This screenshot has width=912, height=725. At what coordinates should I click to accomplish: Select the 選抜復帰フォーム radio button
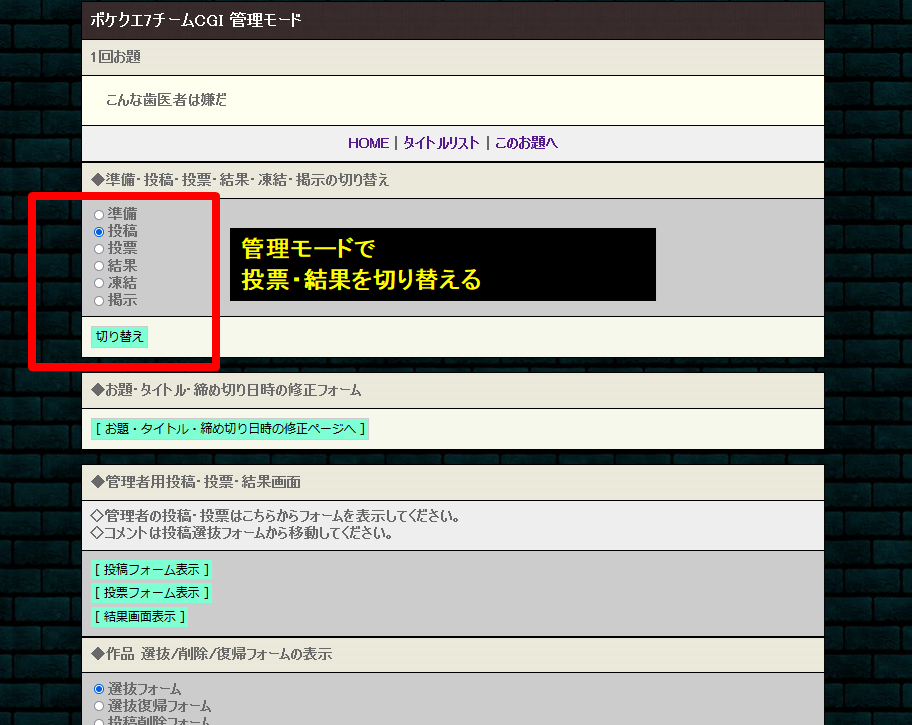point(99,706)
